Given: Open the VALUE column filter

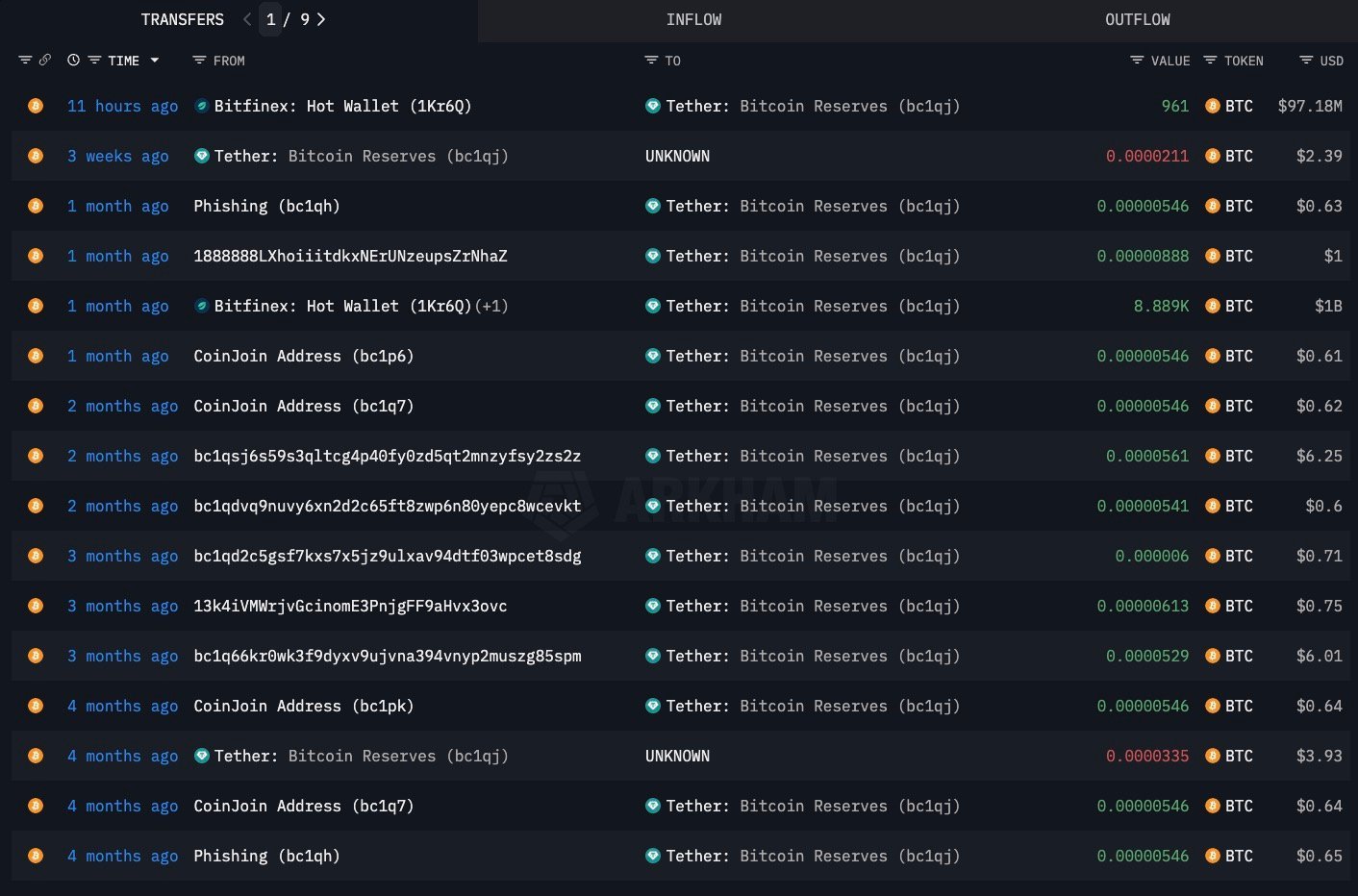Looking at the screenshot, I should pos(1137,61).
